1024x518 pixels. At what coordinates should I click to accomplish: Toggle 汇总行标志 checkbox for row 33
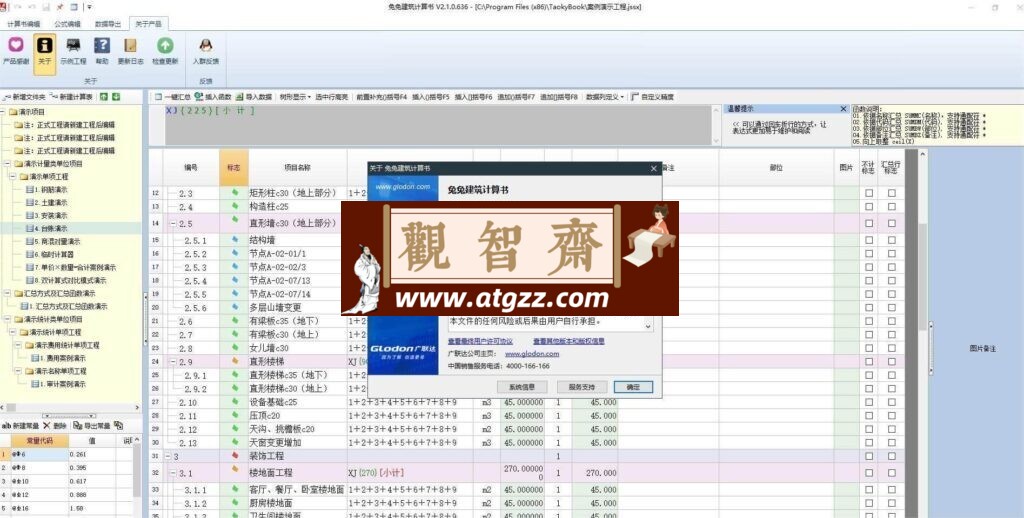pyautogui.click(x=891, y=489)
